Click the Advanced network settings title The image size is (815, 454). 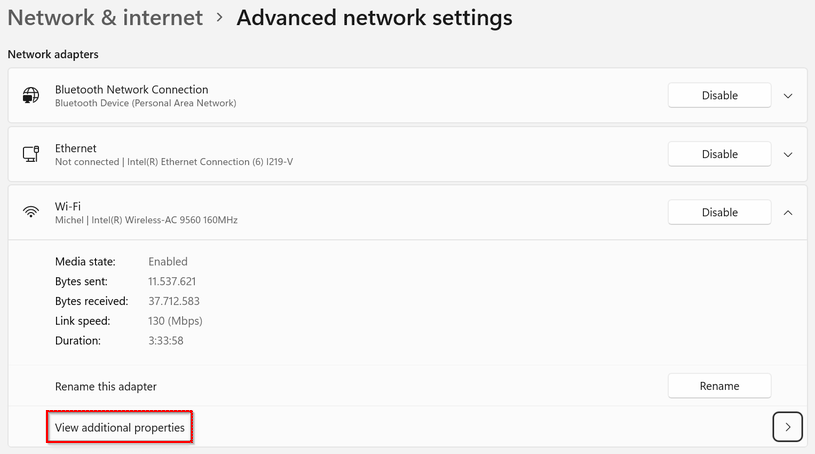[x=374, y=18]
